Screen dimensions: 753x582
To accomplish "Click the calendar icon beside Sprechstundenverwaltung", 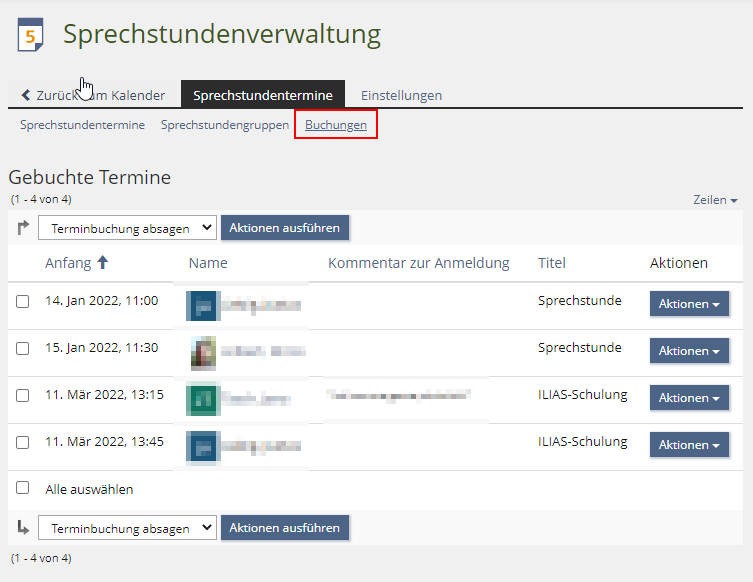I will [x=31, y=35].
